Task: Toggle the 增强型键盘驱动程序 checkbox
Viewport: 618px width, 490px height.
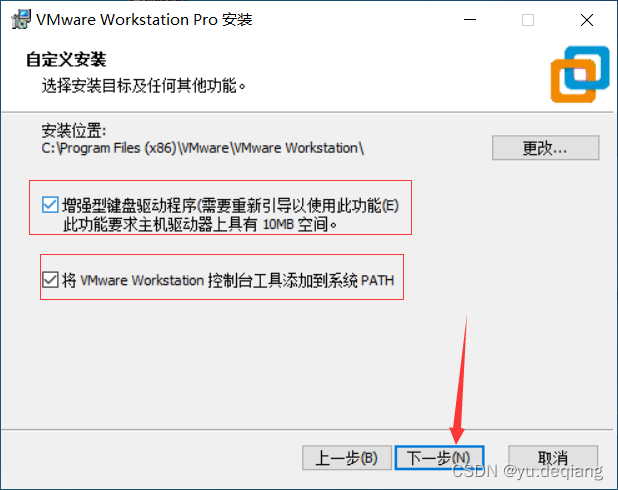Action: click(x=50, y=205)
